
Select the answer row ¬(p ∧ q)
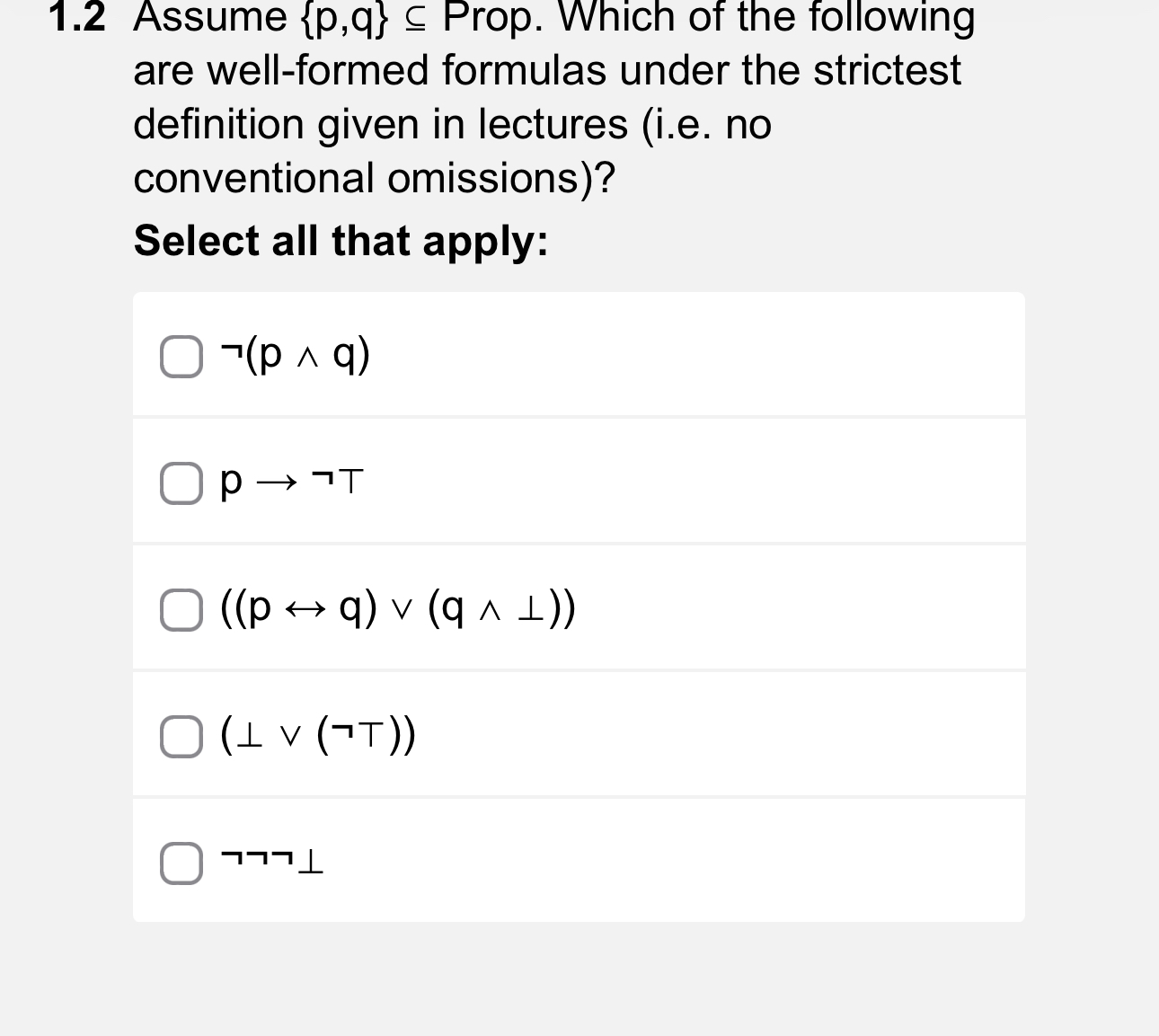(579, 353)
